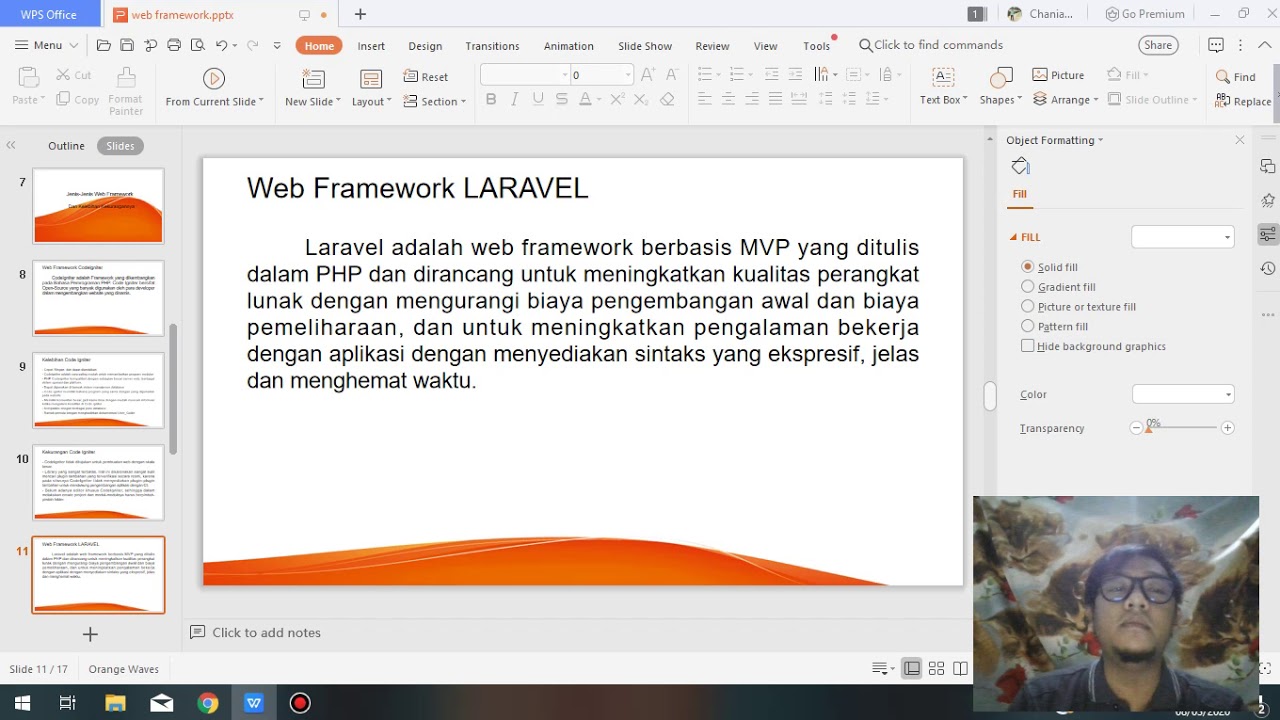This screenshot has height=720, width=1280.
Task: Click the decrease indent icon
Action: pos(771,75)
